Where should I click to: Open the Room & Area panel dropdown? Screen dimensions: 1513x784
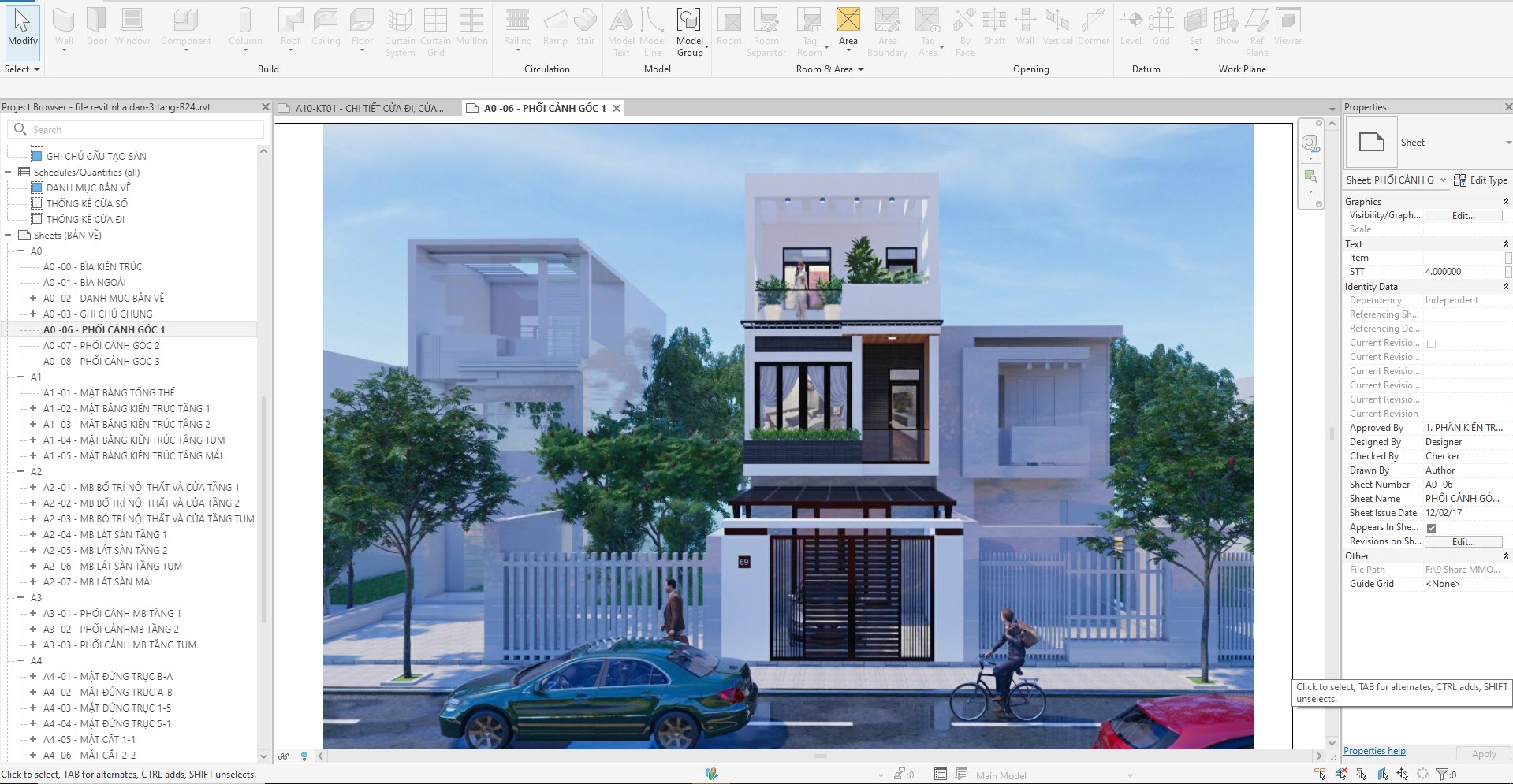pos(829,69)
